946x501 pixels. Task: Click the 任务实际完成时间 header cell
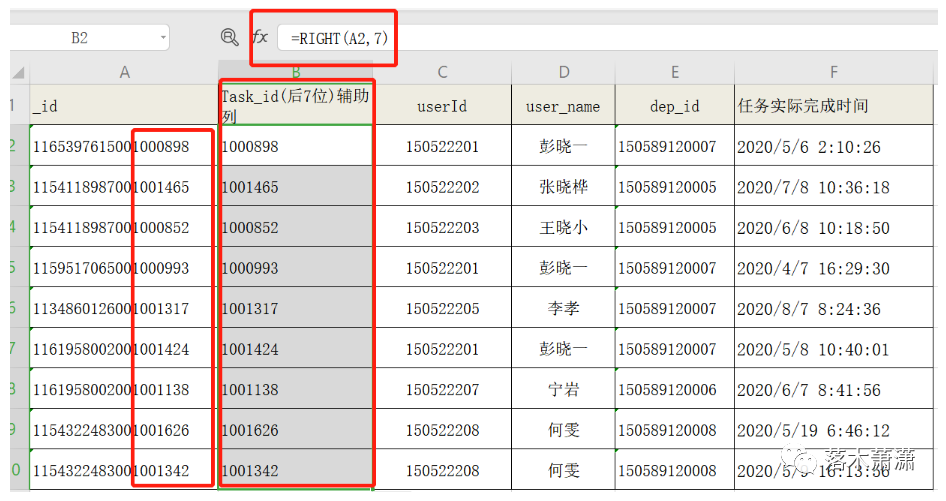[834, 105]
